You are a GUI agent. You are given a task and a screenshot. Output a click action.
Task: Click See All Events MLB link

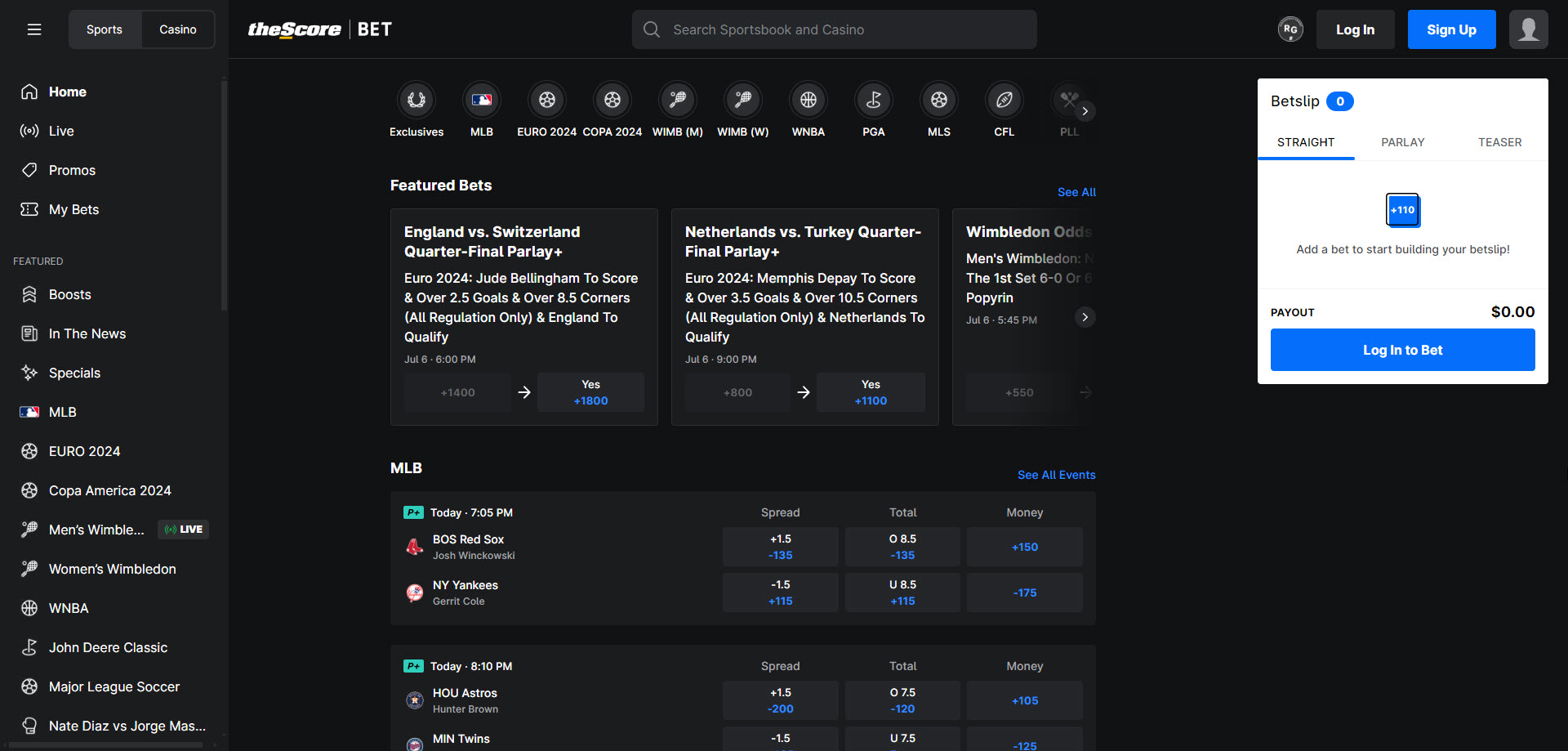[1056, 475]
